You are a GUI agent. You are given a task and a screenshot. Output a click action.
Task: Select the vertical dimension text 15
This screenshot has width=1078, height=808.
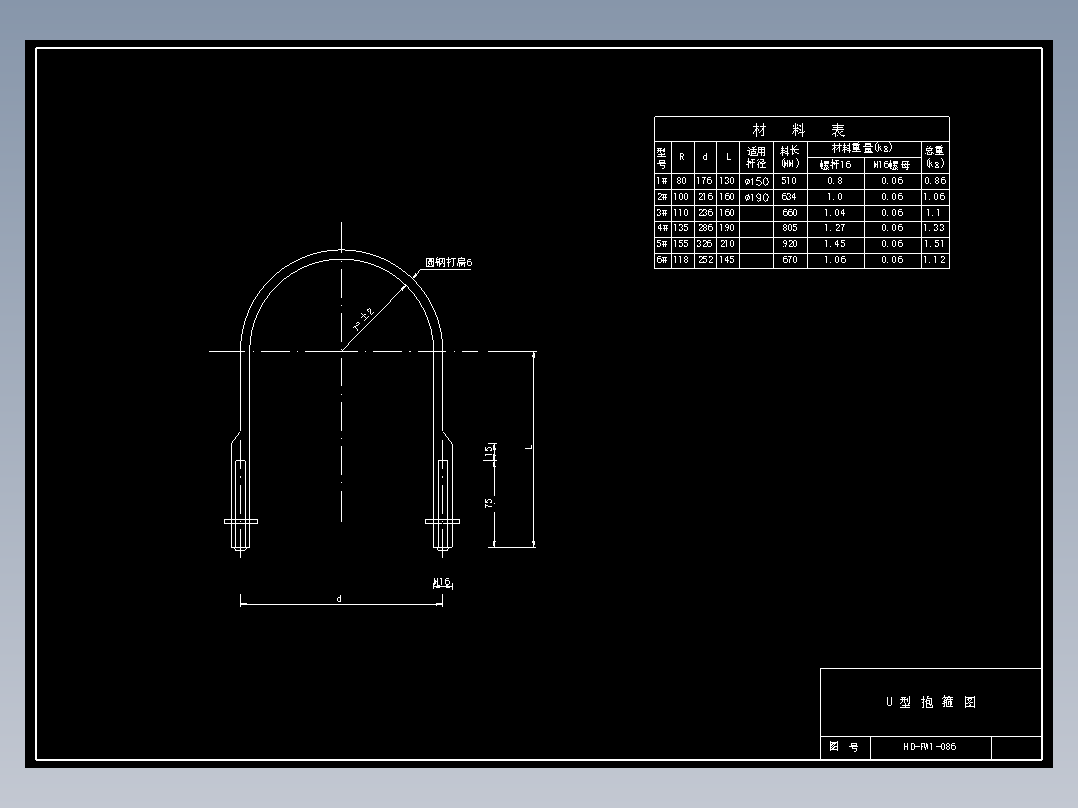coord(490,452)
